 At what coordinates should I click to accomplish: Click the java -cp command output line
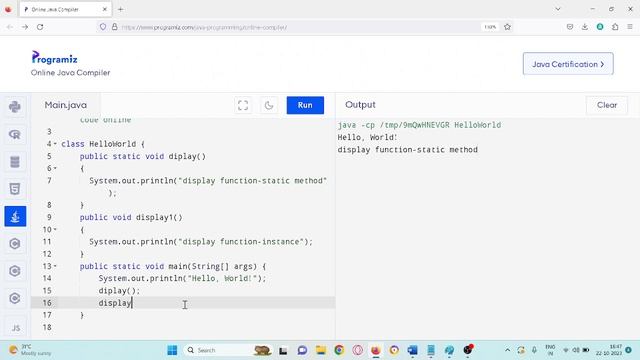419,125
